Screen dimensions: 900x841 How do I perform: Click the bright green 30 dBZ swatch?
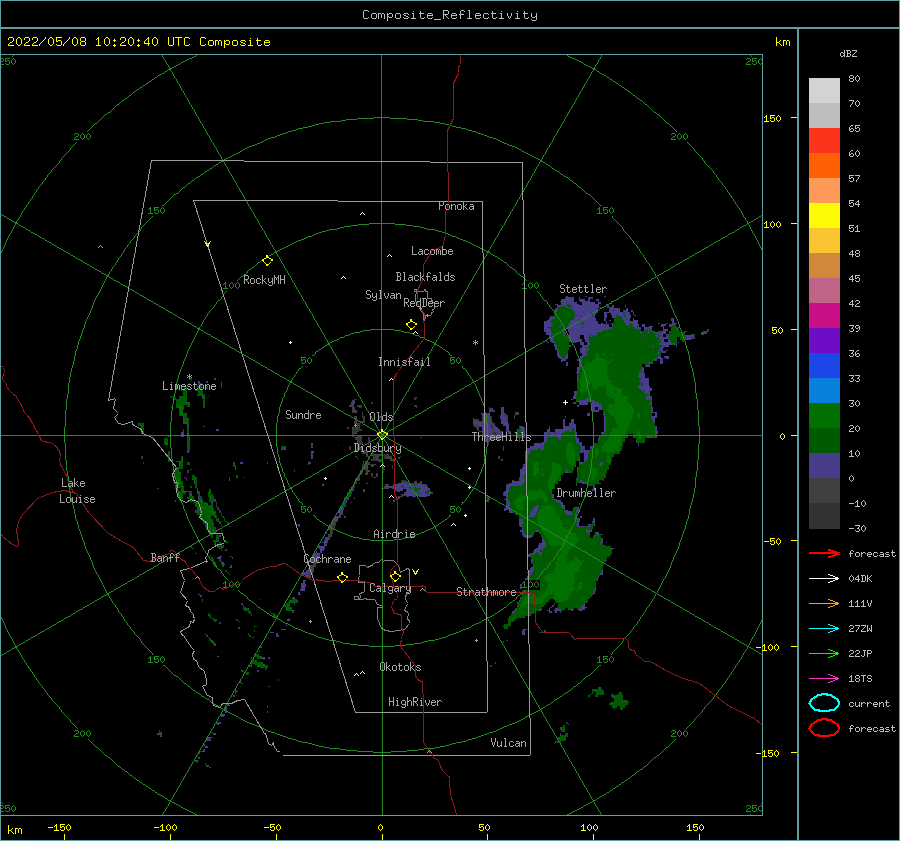point(824,416)
